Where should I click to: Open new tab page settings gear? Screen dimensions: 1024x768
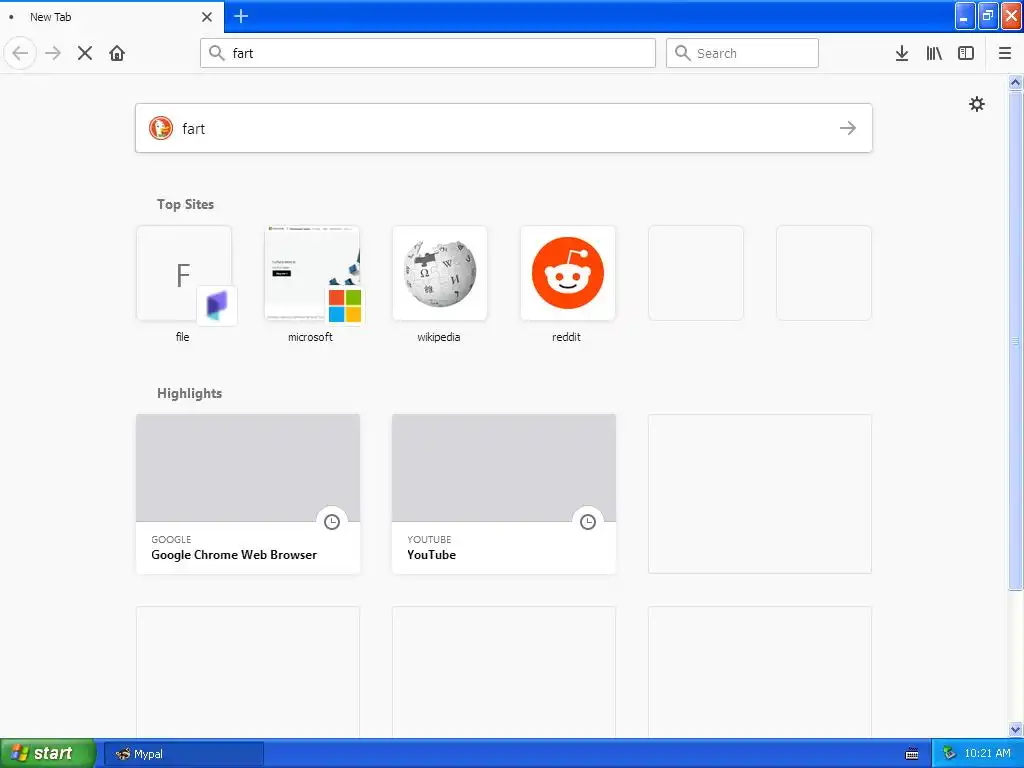pyautogui.click(x=977, y=104)
